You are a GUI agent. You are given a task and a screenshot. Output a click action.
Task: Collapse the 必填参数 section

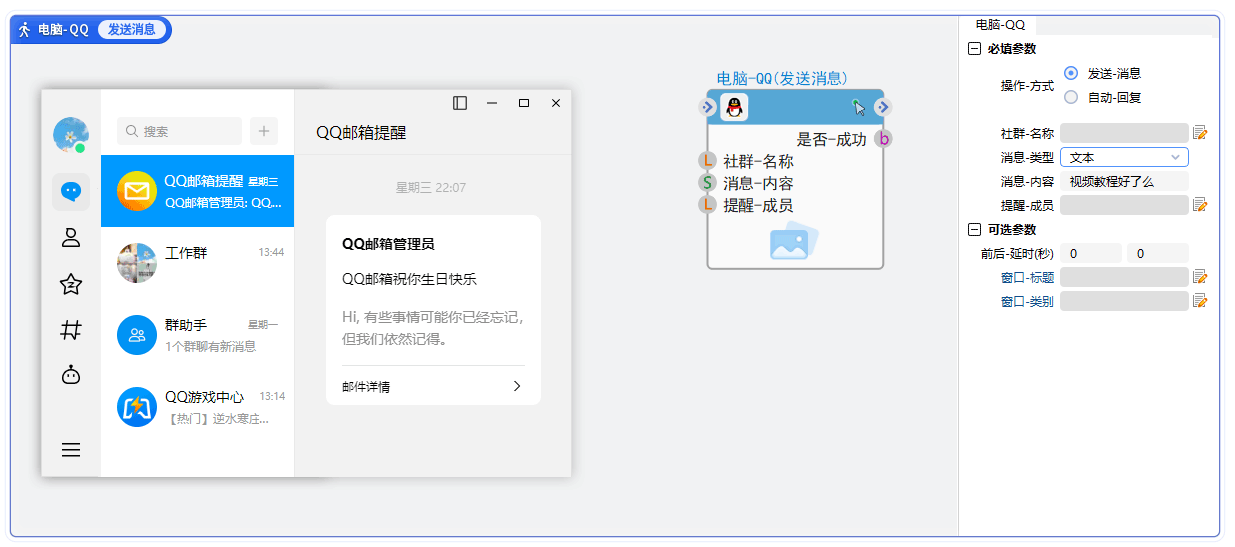975,49
